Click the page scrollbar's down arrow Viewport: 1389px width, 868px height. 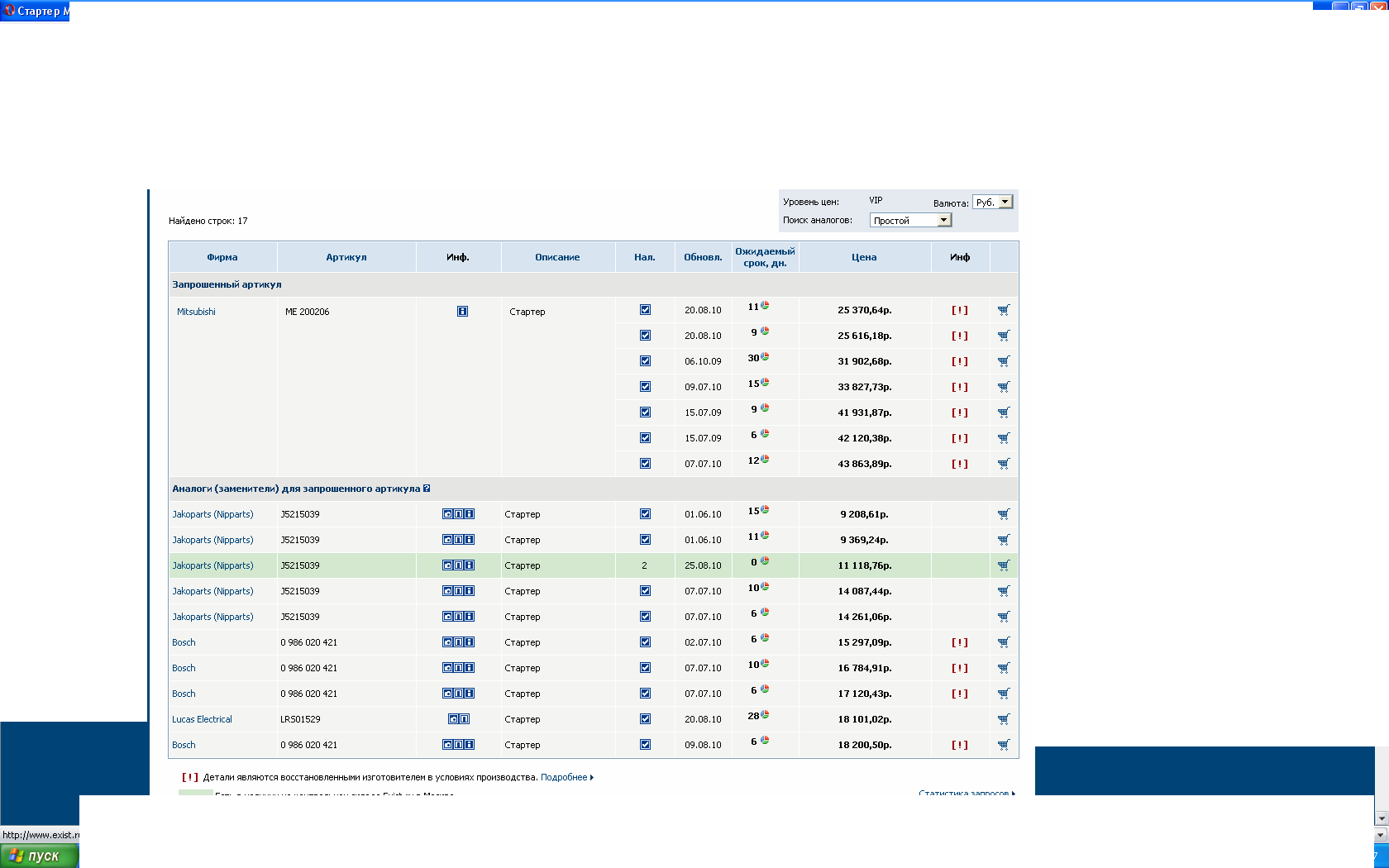1381,818
